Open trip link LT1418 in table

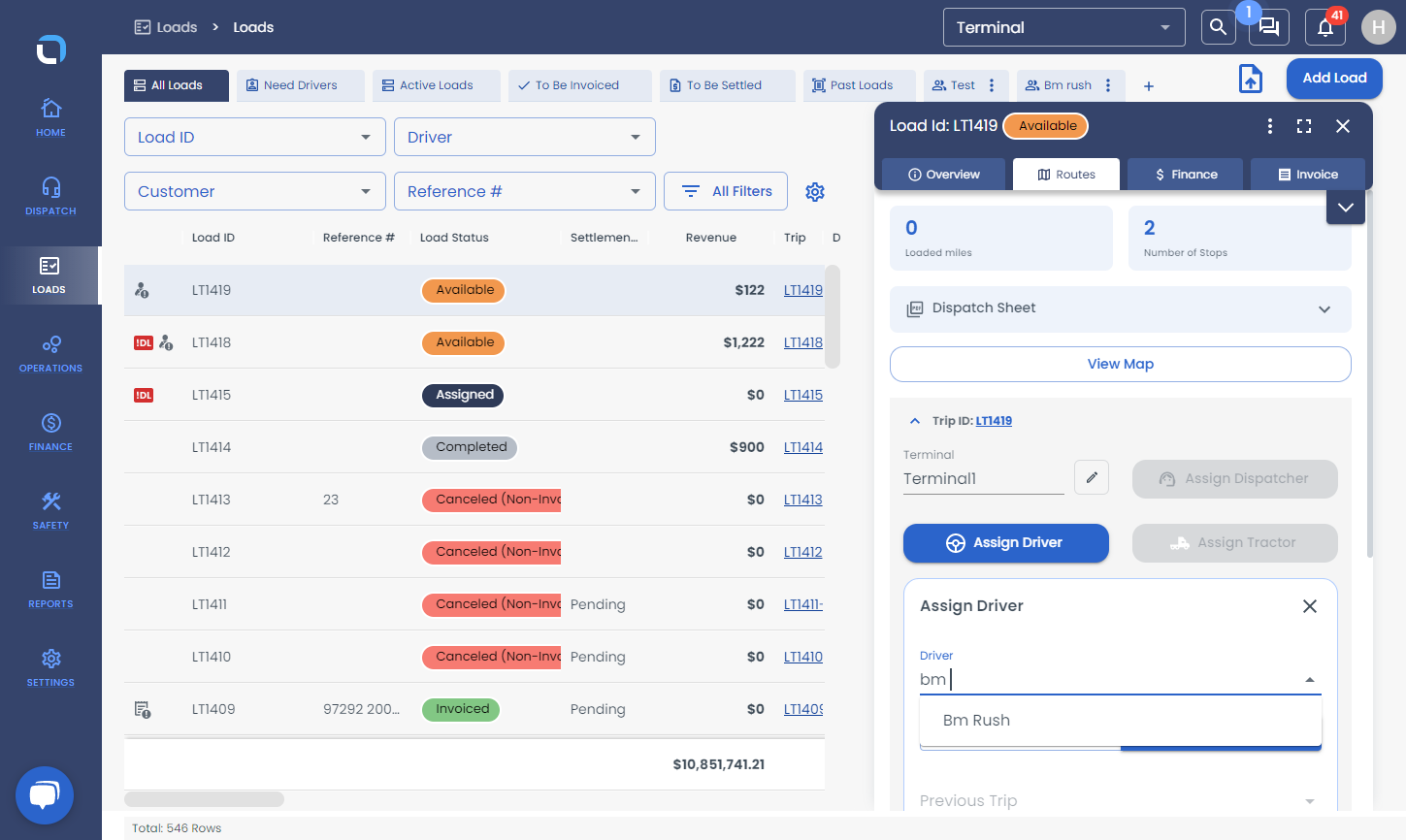click(803, 342)
